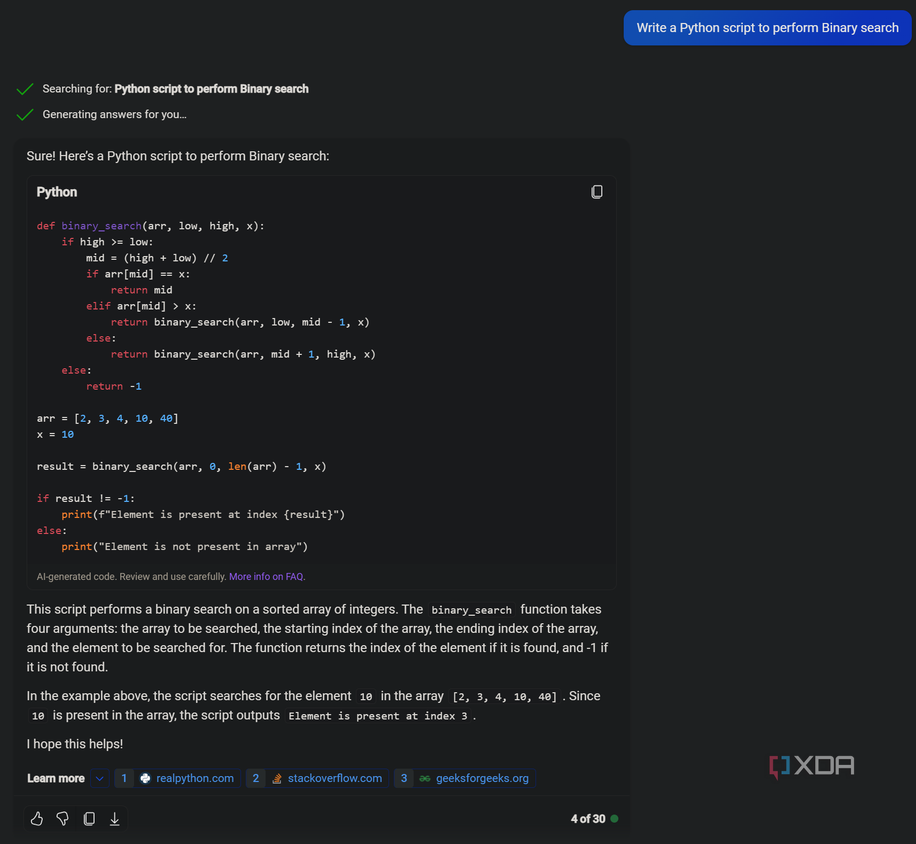Click 'Sure! Here's a Python script' intro text

178,157
